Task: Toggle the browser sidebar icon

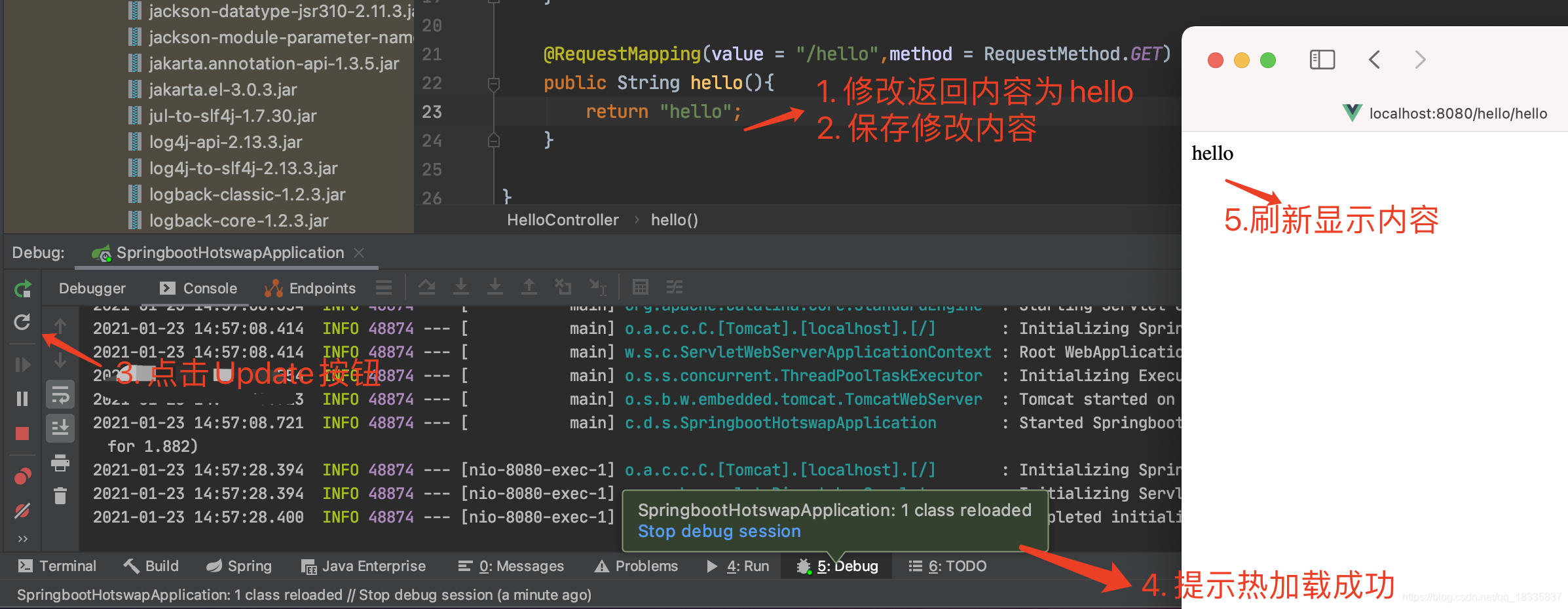Action: tap(1322, 60)
